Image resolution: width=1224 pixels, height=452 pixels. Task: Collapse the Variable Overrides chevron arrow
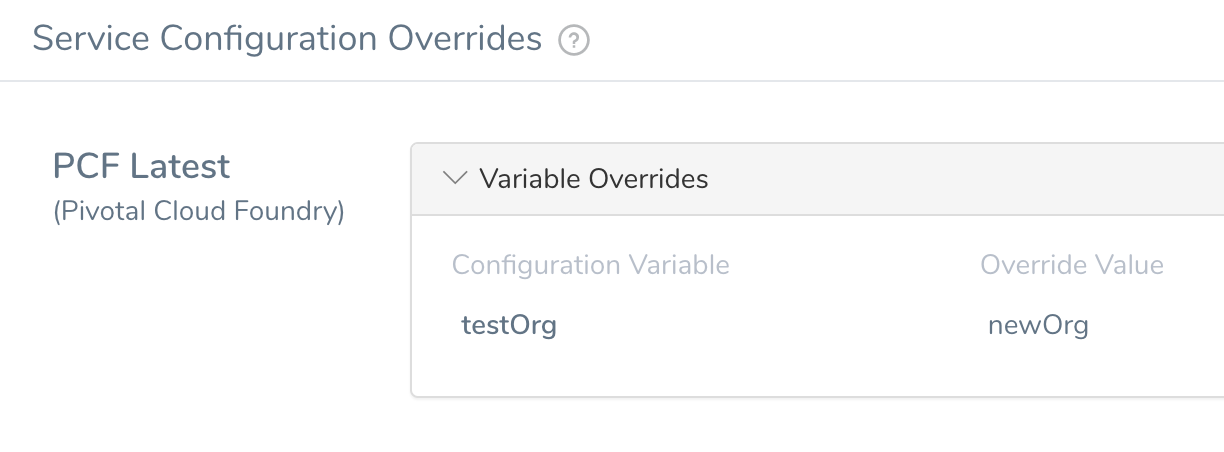(455, 178)
